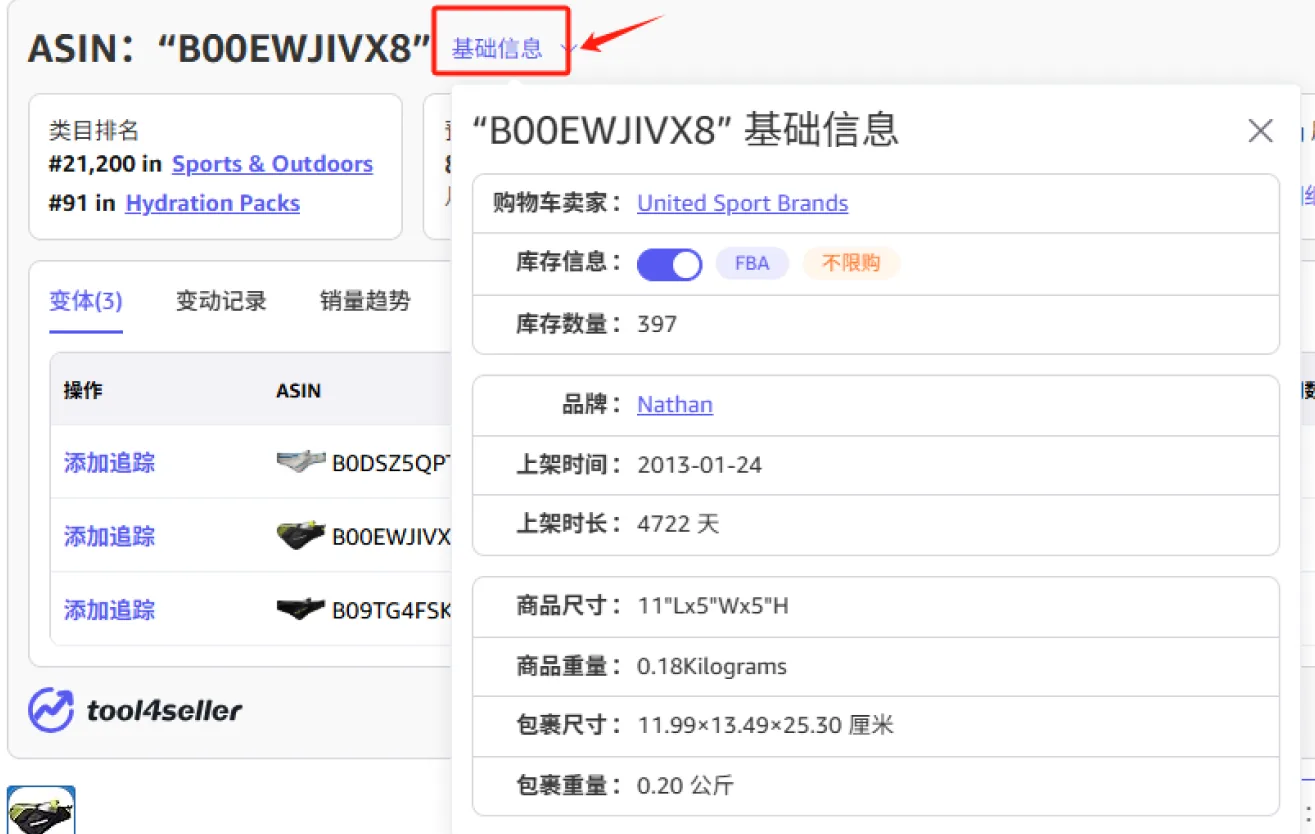Click the 包裹尺寸 value 11.99×13.49×25.30 厘米
Viewport: 1315px width, 834px height.
pos(765,725)
